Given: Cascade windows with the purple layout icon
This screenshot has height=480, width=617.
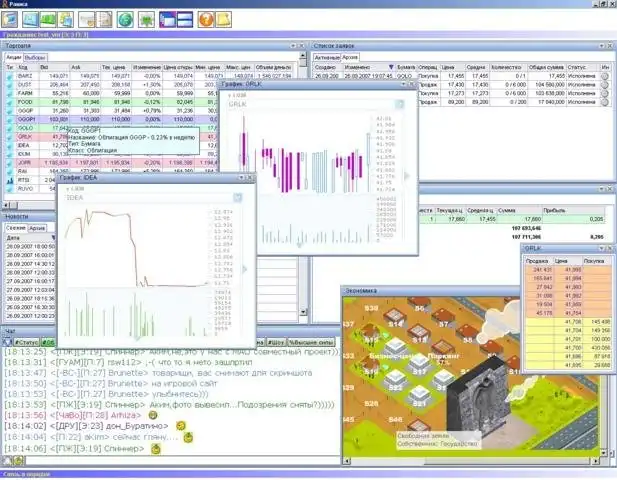Looking at the screenshot, I should [167, 19].
